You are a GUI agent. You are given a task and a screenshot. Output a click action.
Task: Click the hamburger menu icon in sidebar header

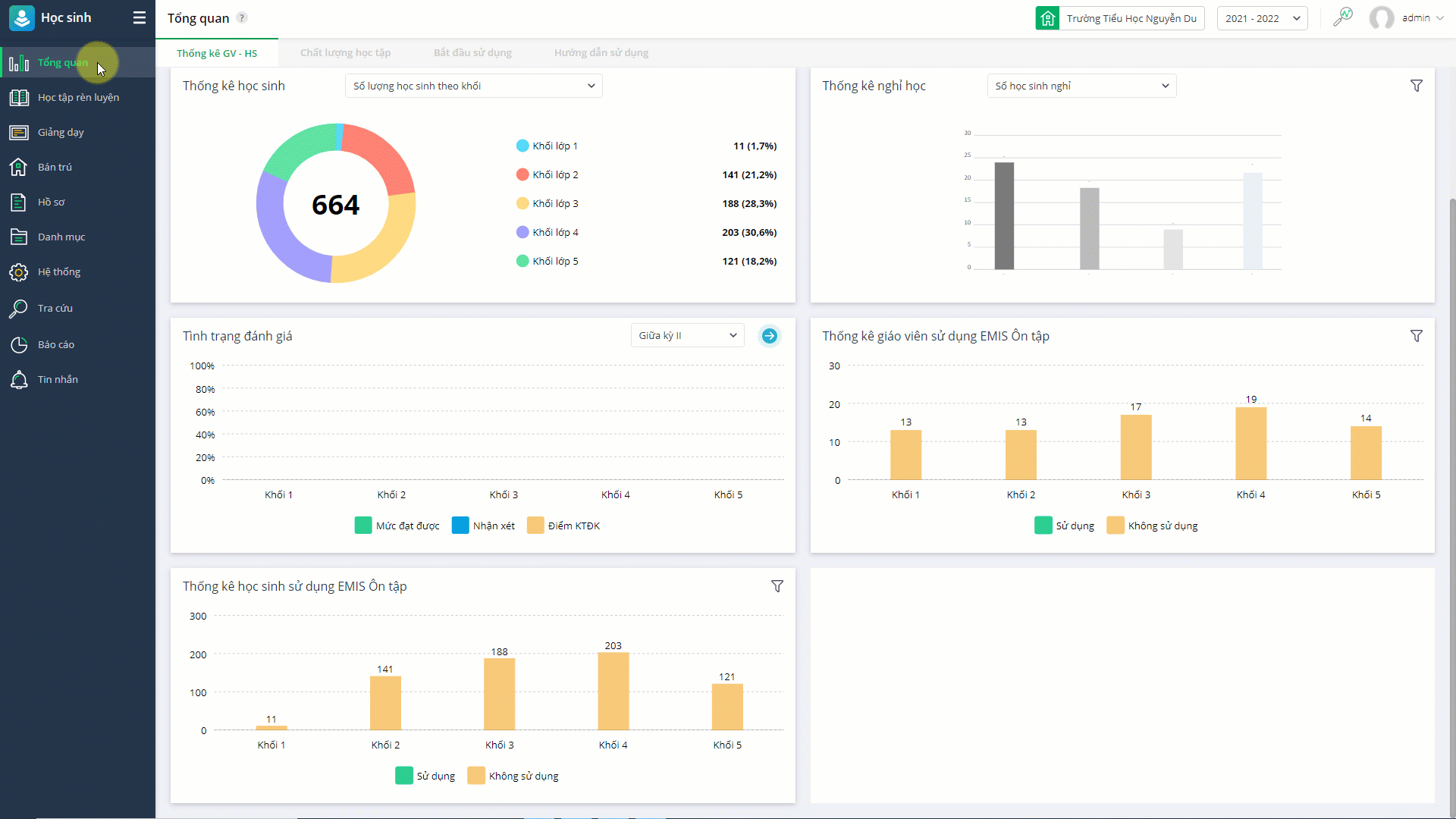[139, 17]
